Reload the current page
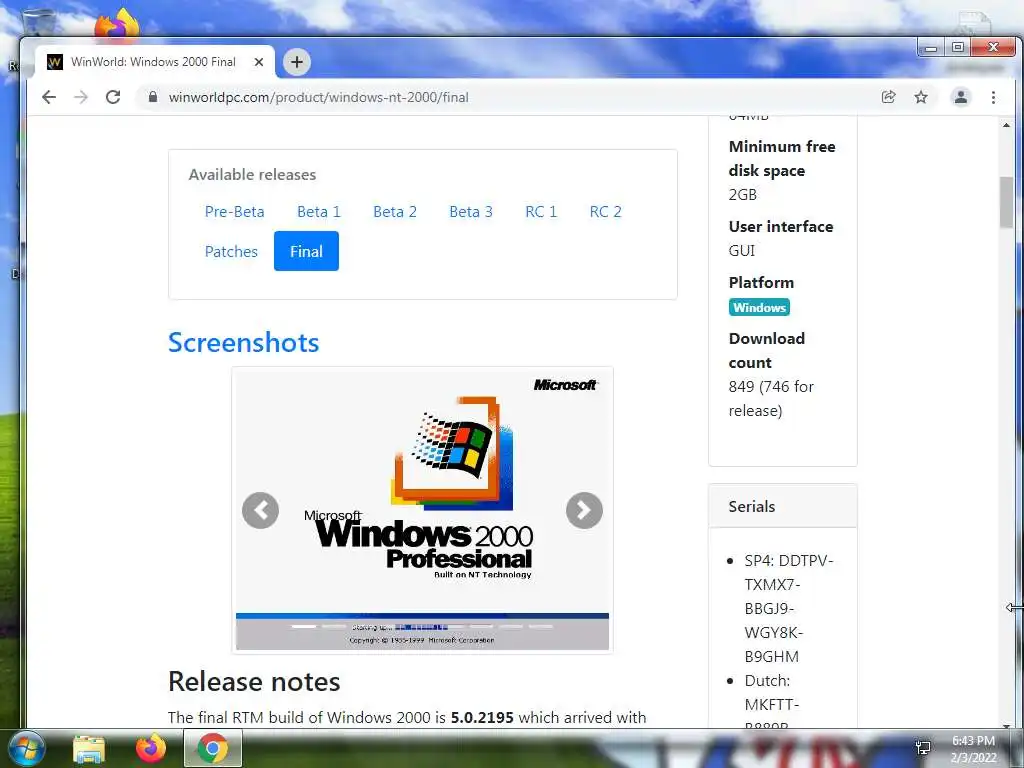Viewport: 1024px width, 768px height. click(113, 97)
